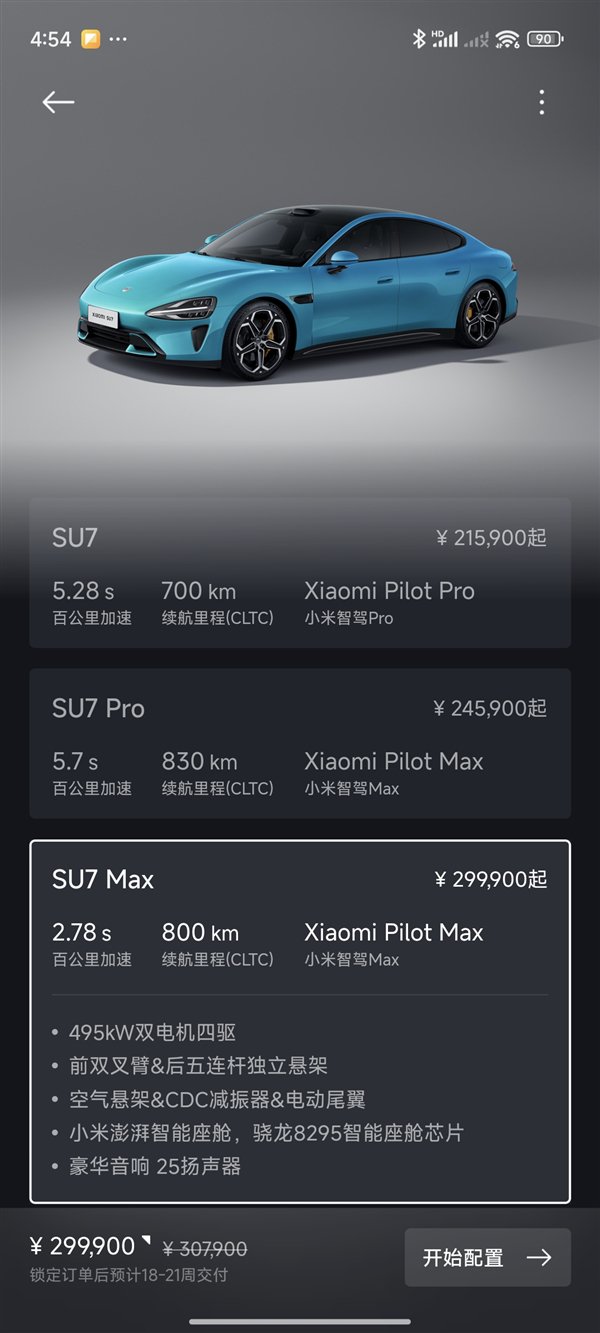This screenshot has height=1333, width=600.
Task: Tap the Wi-Fi status icon
Action: point(508,39)
